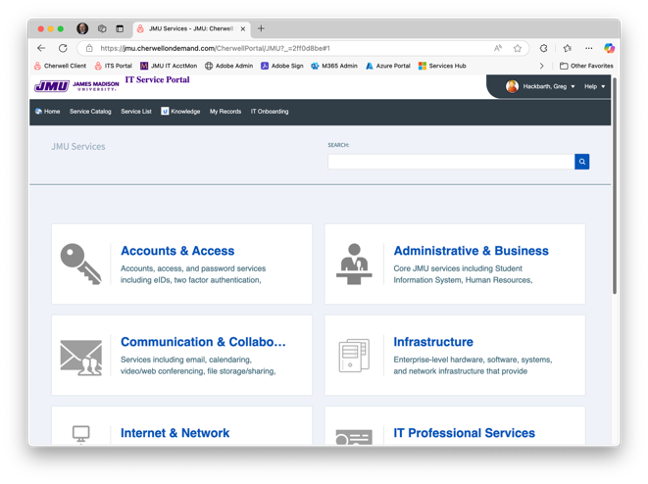
Task: Open Knowledge menu item
Action: tap(181, 112)
